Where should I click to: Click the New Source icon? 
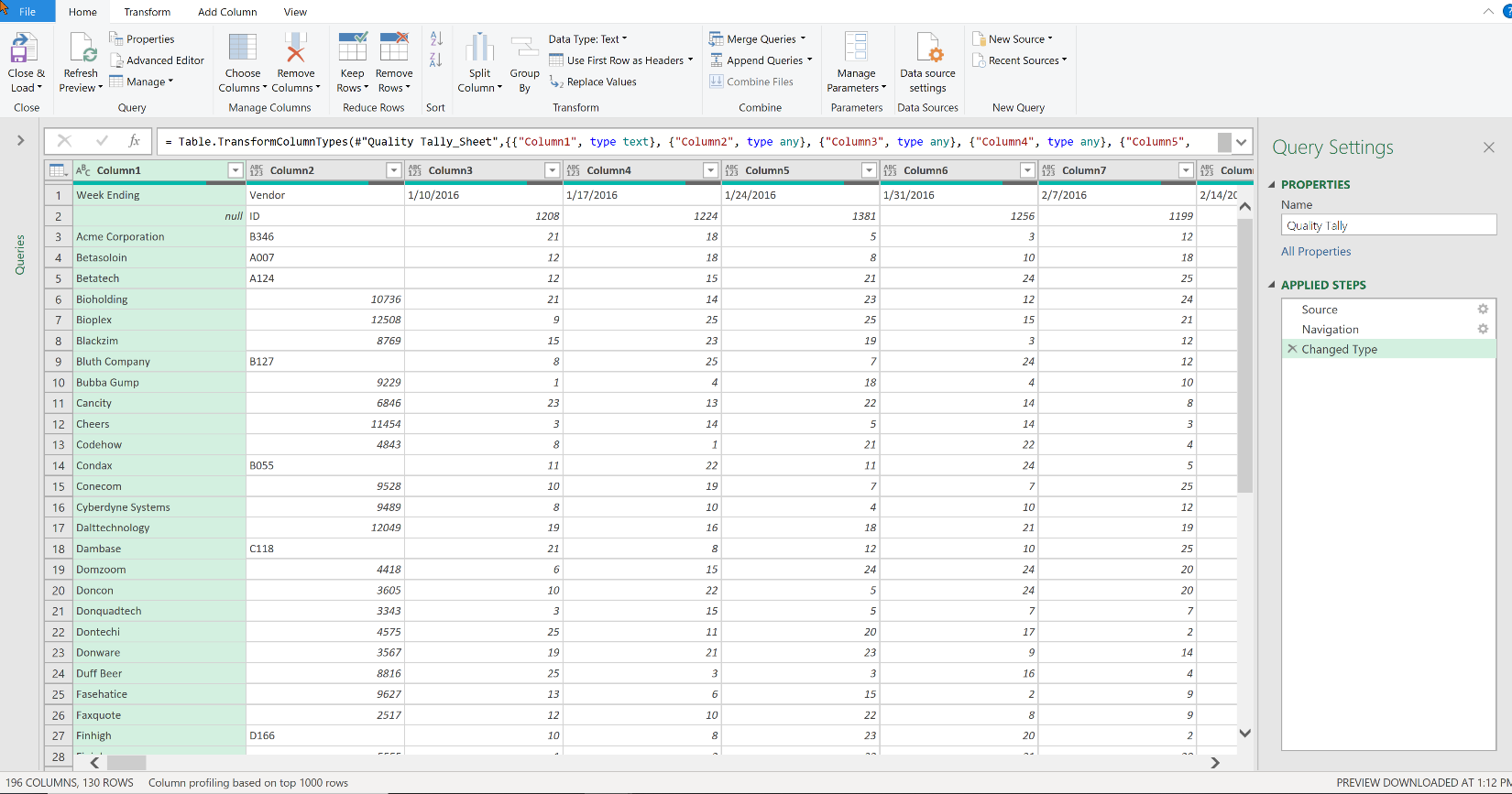pos(979,39)
